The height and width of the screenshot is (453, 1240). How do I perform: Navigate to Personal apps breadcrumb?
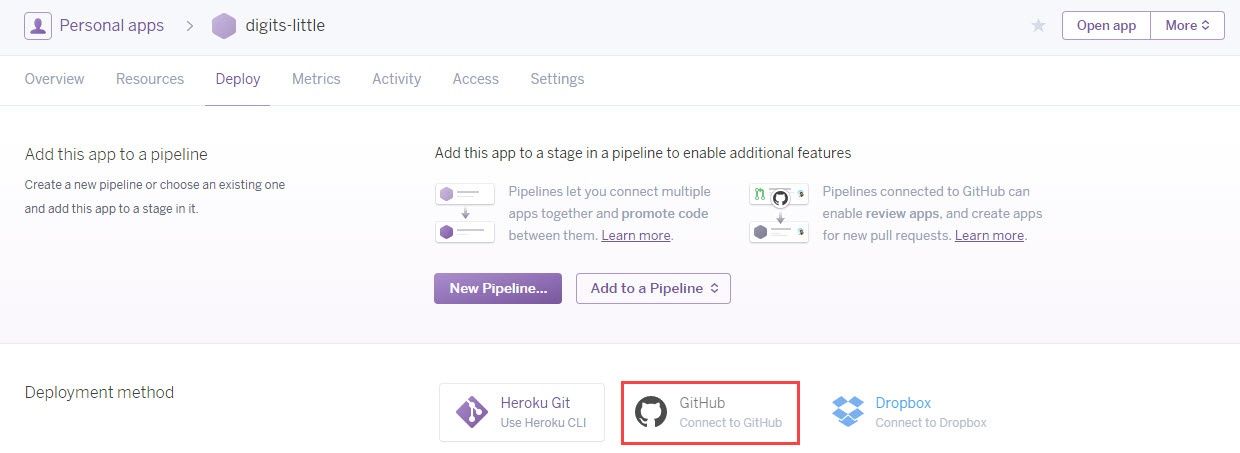(111, 26)
